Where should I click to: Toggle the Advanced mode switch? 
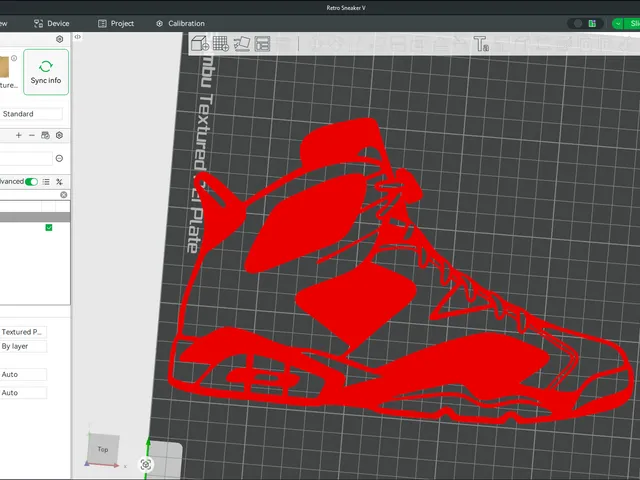point(31,182)
